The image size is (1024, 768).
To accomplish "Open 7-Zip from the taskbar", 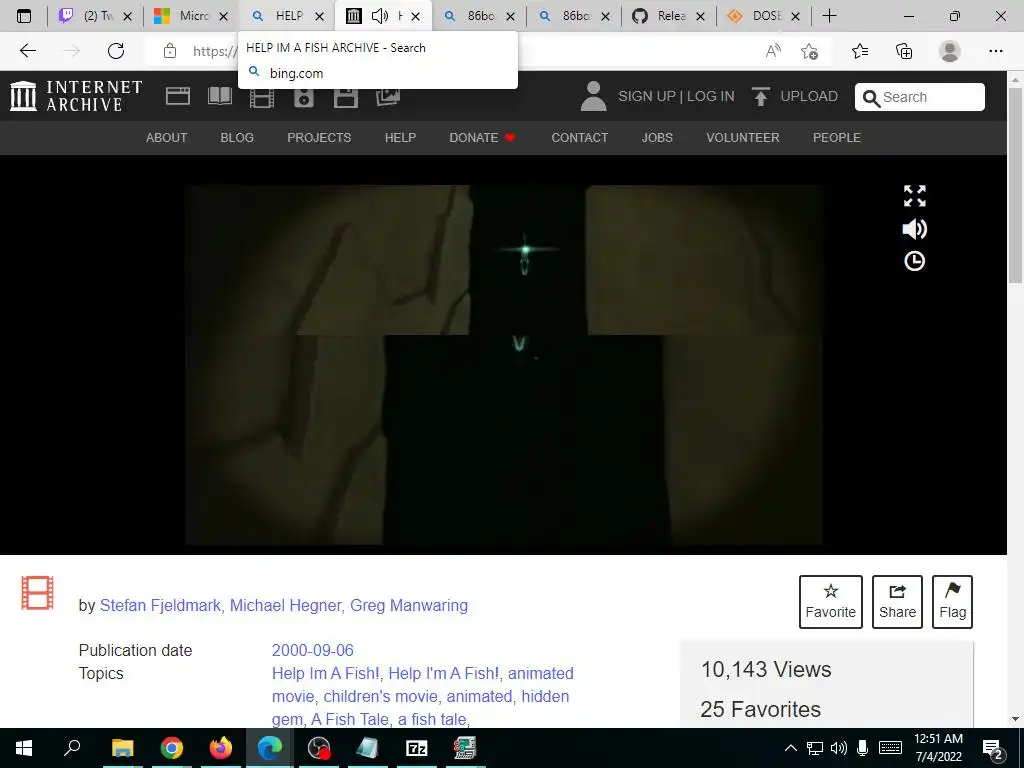I will [x=417, y=748].
